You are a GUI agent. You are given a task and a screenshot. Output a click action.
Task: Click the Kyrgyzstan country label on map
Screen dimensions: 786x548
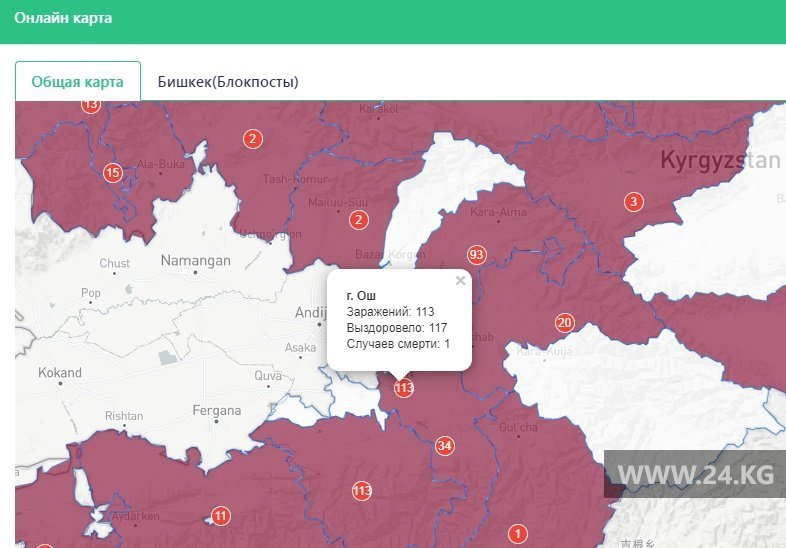point(719,160)
